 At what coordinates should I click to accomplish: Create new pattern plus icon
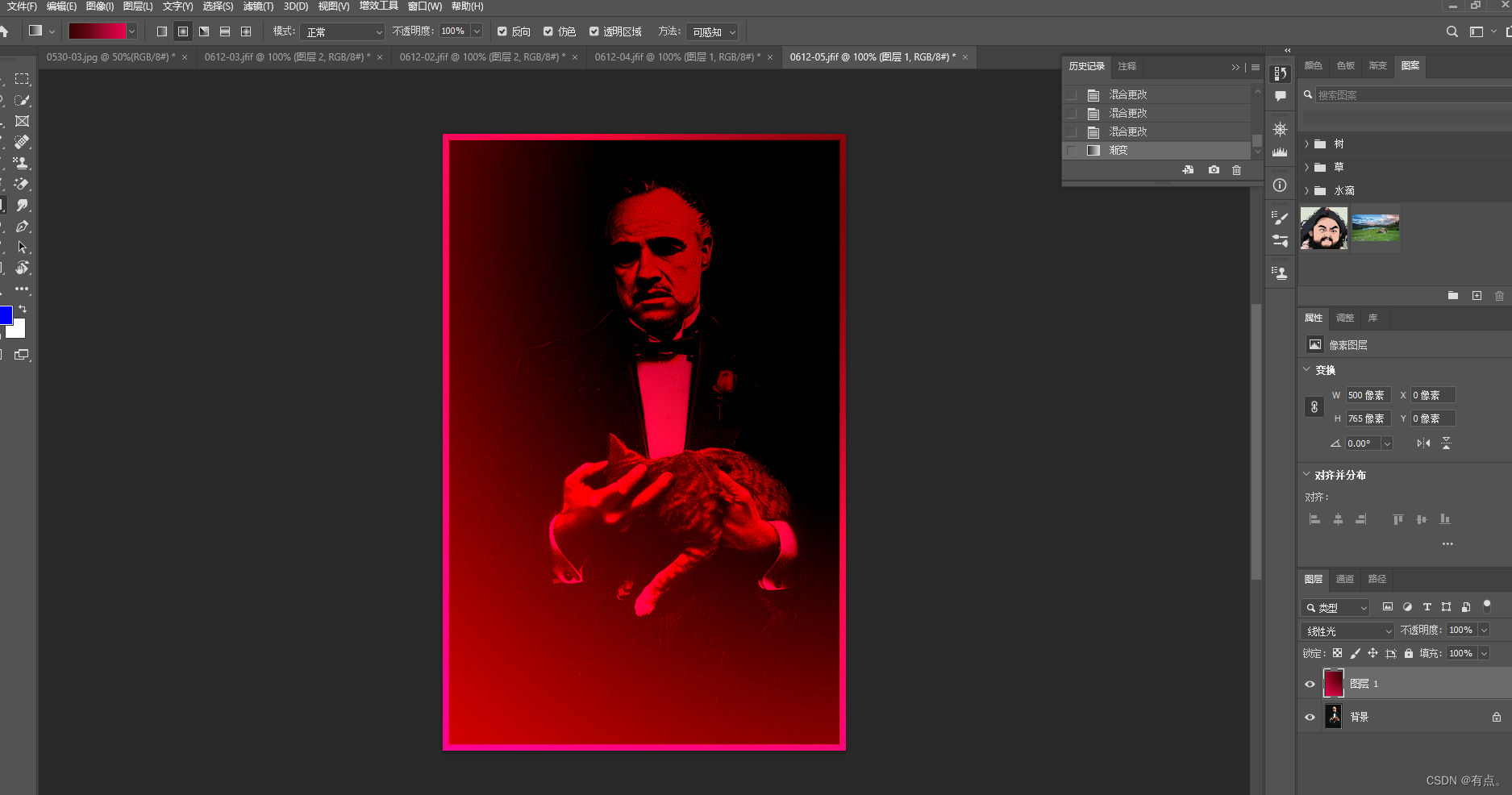pos(1477,296)
